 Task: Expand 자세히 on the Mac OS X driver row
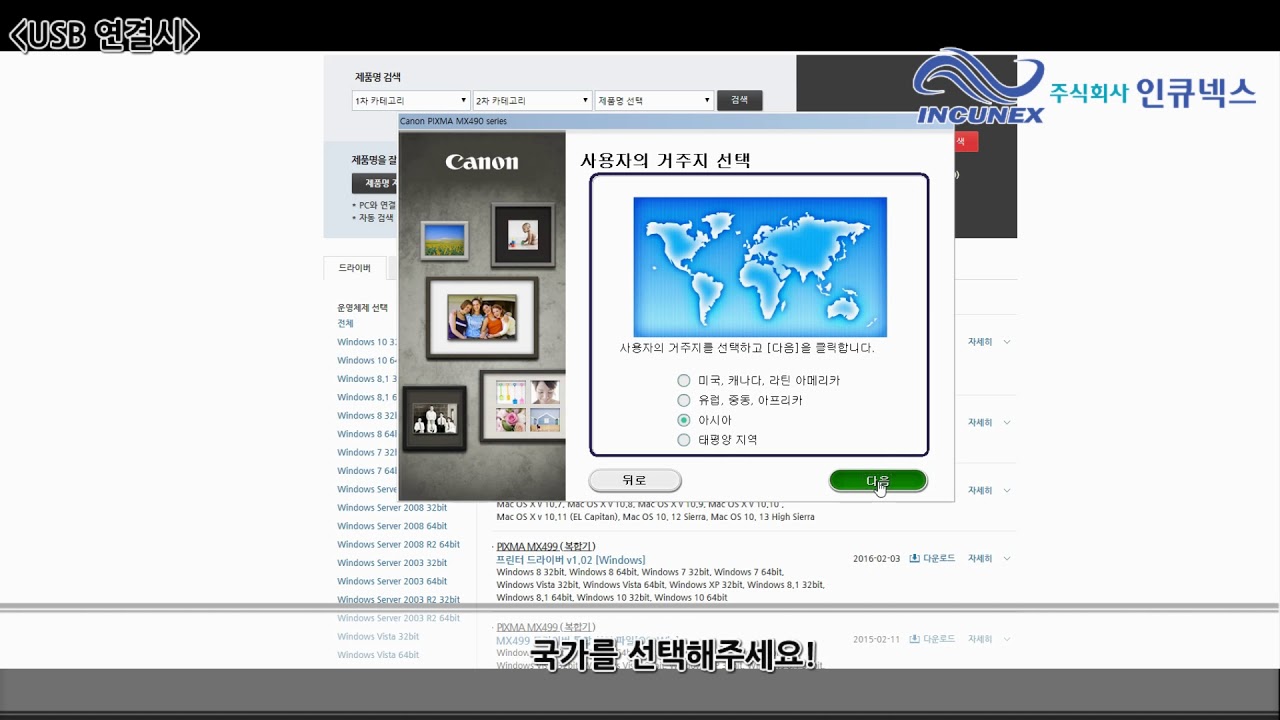[x=988, y=490]
